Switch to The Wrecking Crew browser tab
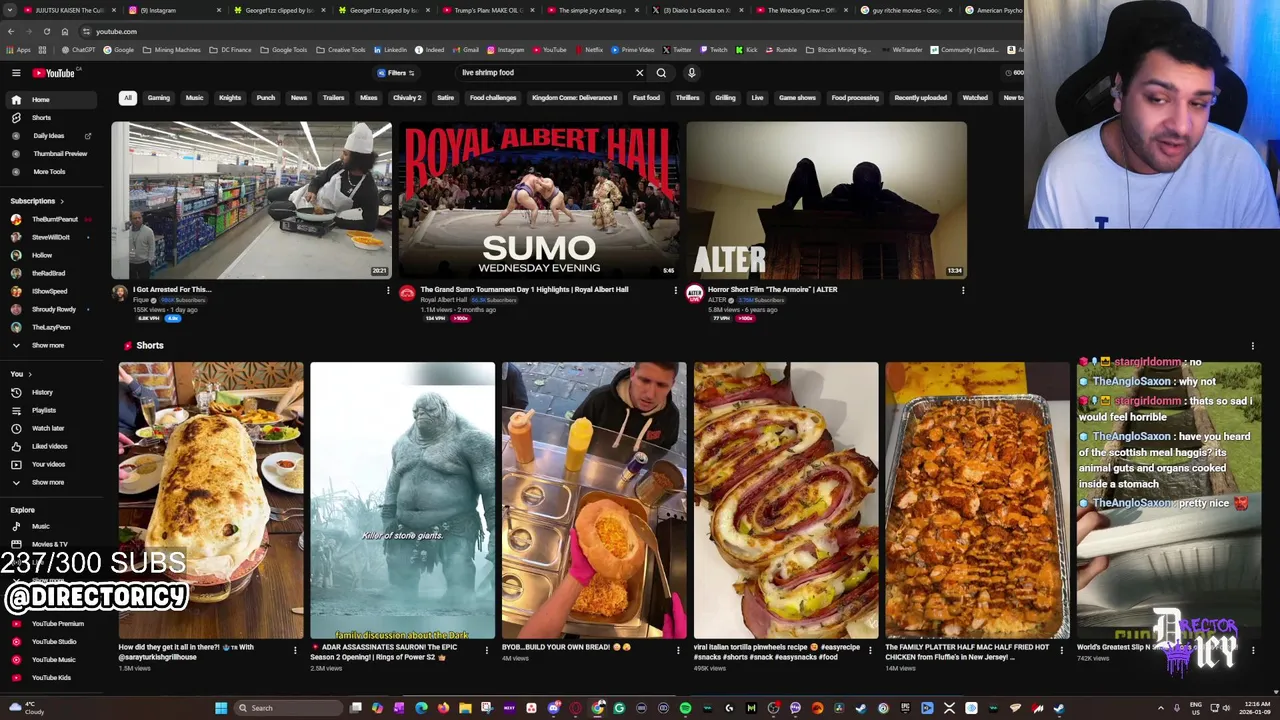This screenshot has width=1280, height=720. click(803, 10)
